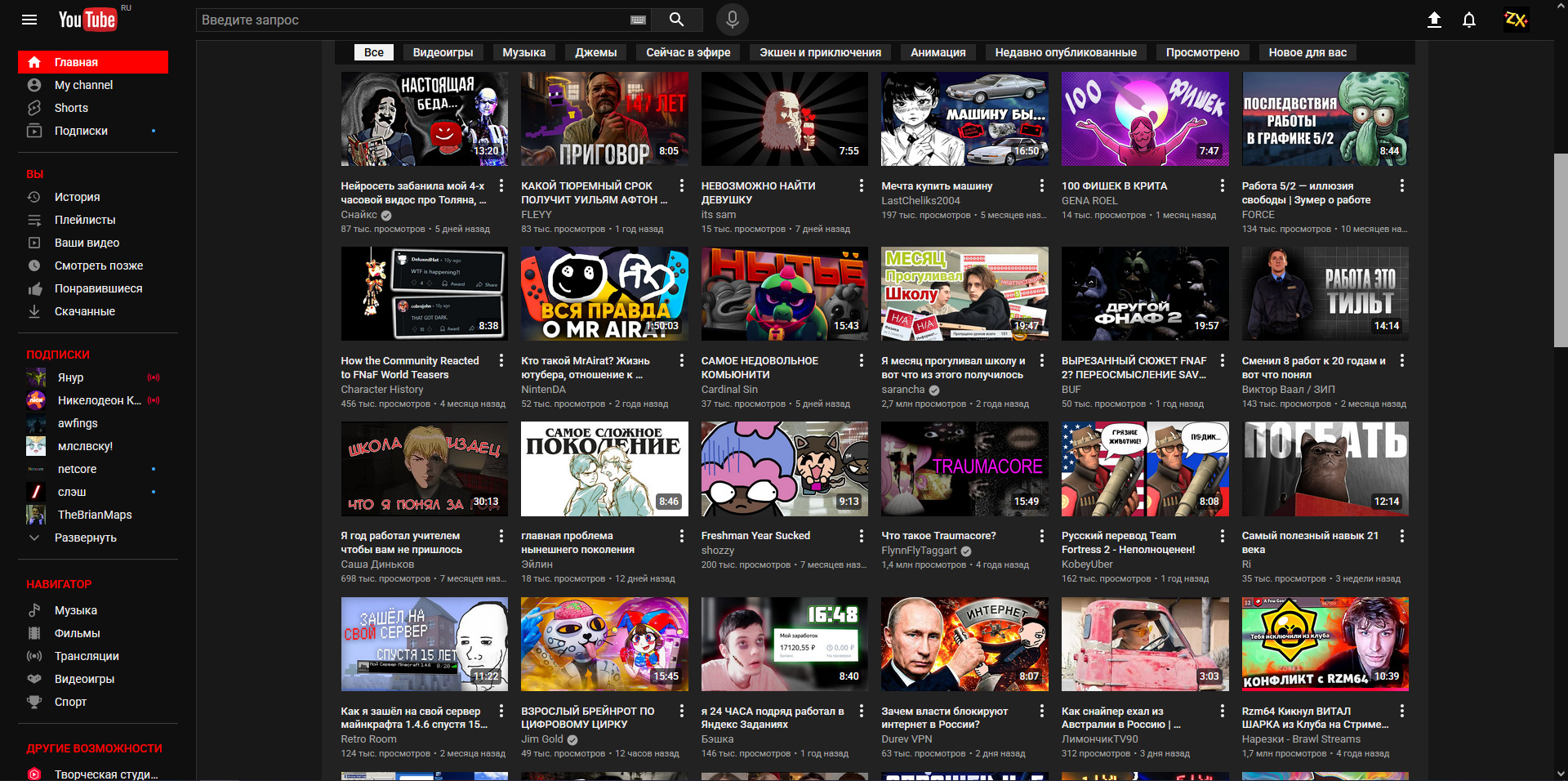The image size is (1568, 781).
Task: Open the TheBrianMaps subscription channel
Action: 95,515
